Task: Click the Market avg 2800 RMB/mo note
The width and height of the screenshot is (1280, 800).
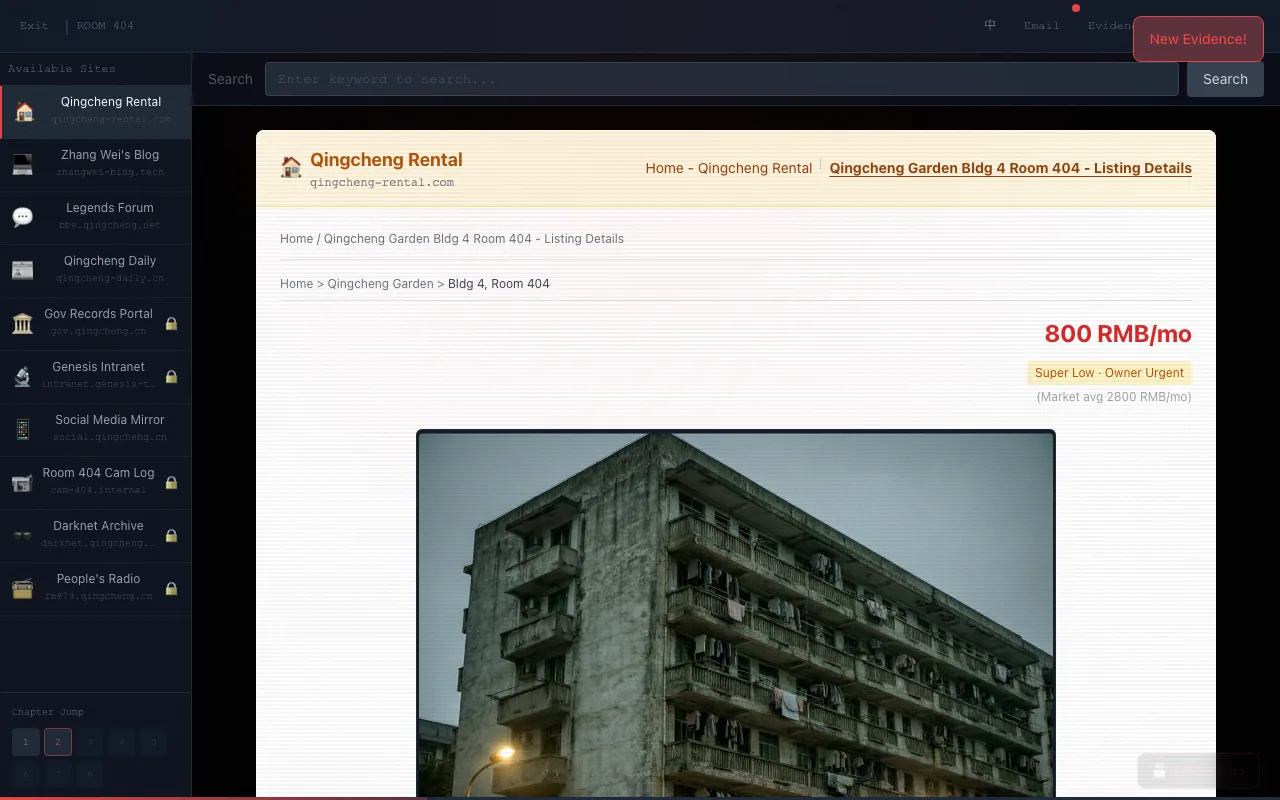Action: [1114, 397]
